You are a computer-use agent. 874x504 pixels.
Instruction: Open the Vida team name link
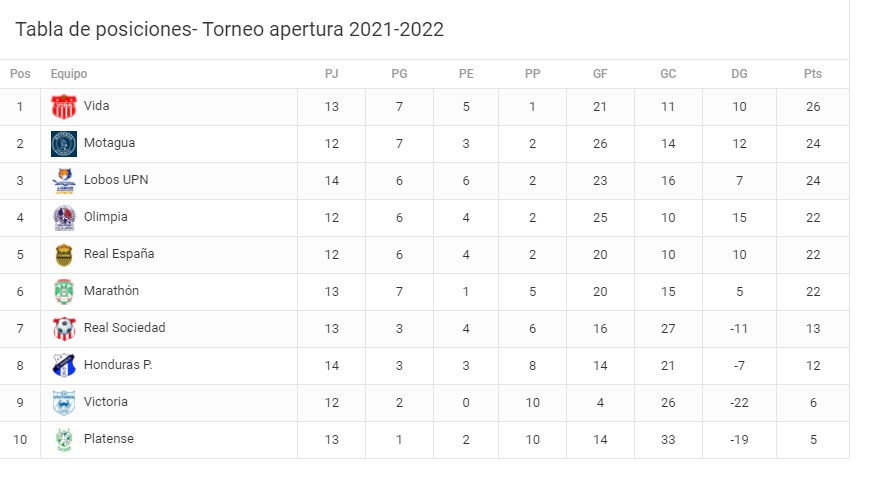pyautogui.click(x=97, y=106)
